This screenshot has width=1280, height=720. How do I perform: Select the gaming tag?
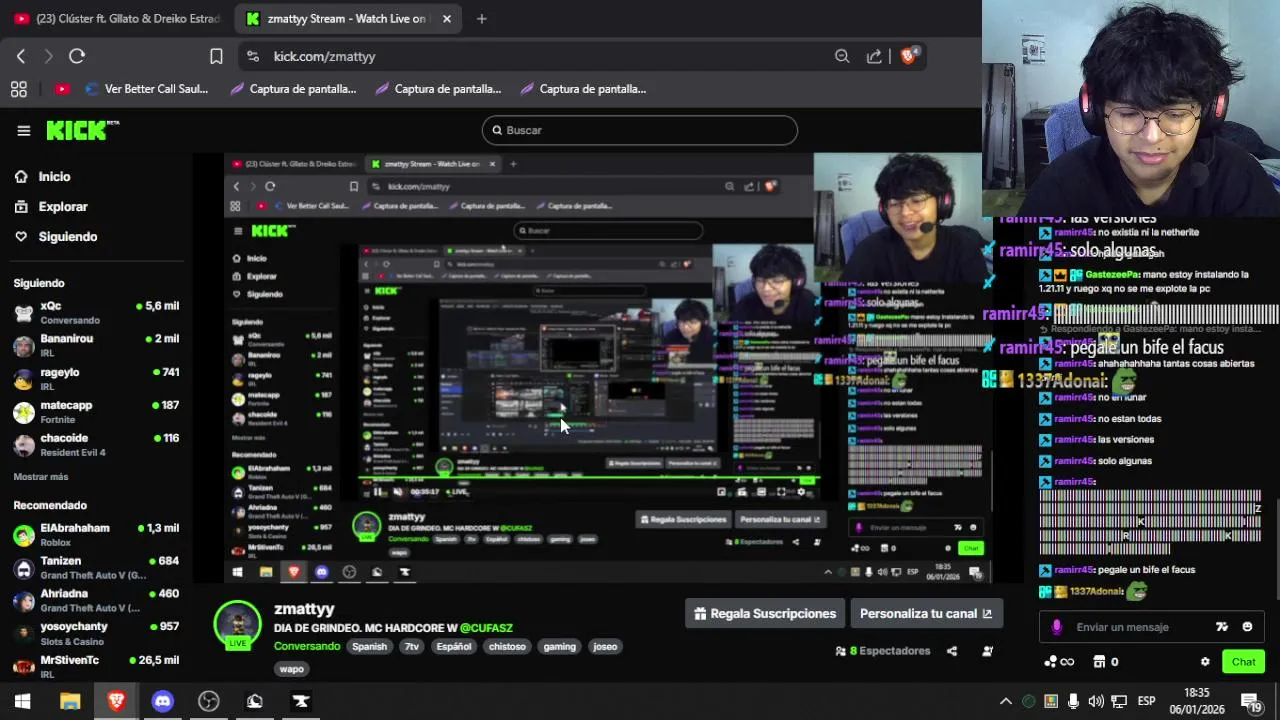pos(560,646)
